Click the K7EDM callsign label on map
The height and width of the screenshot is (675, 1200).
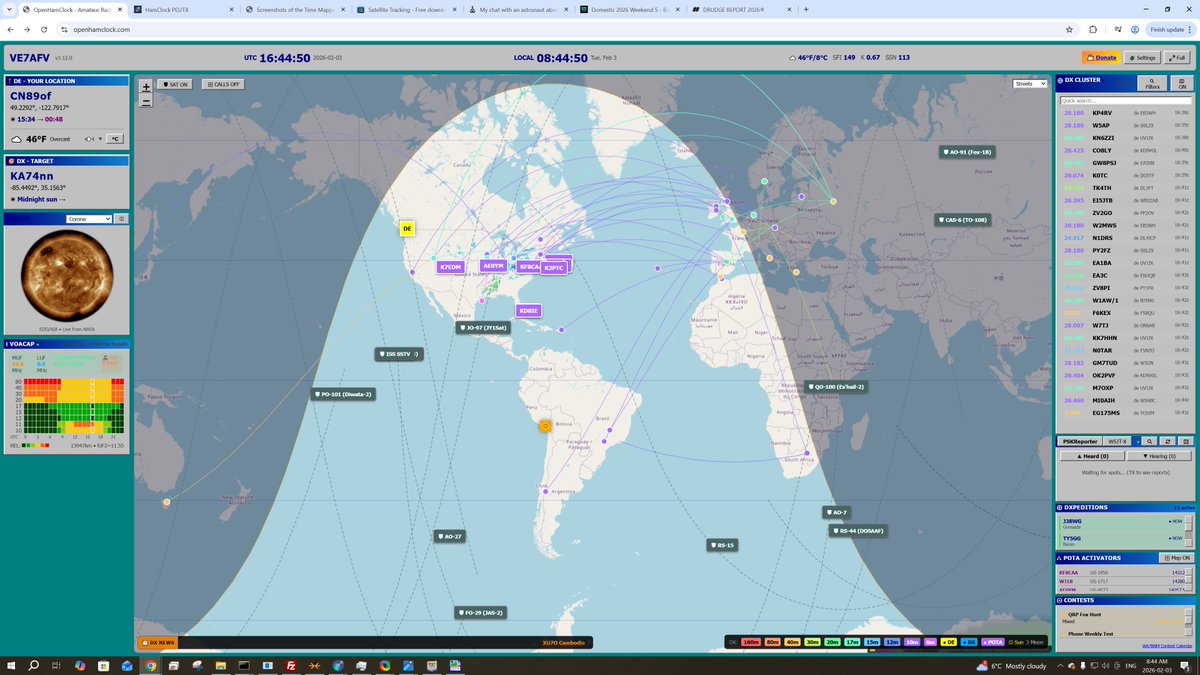[450, 267]
